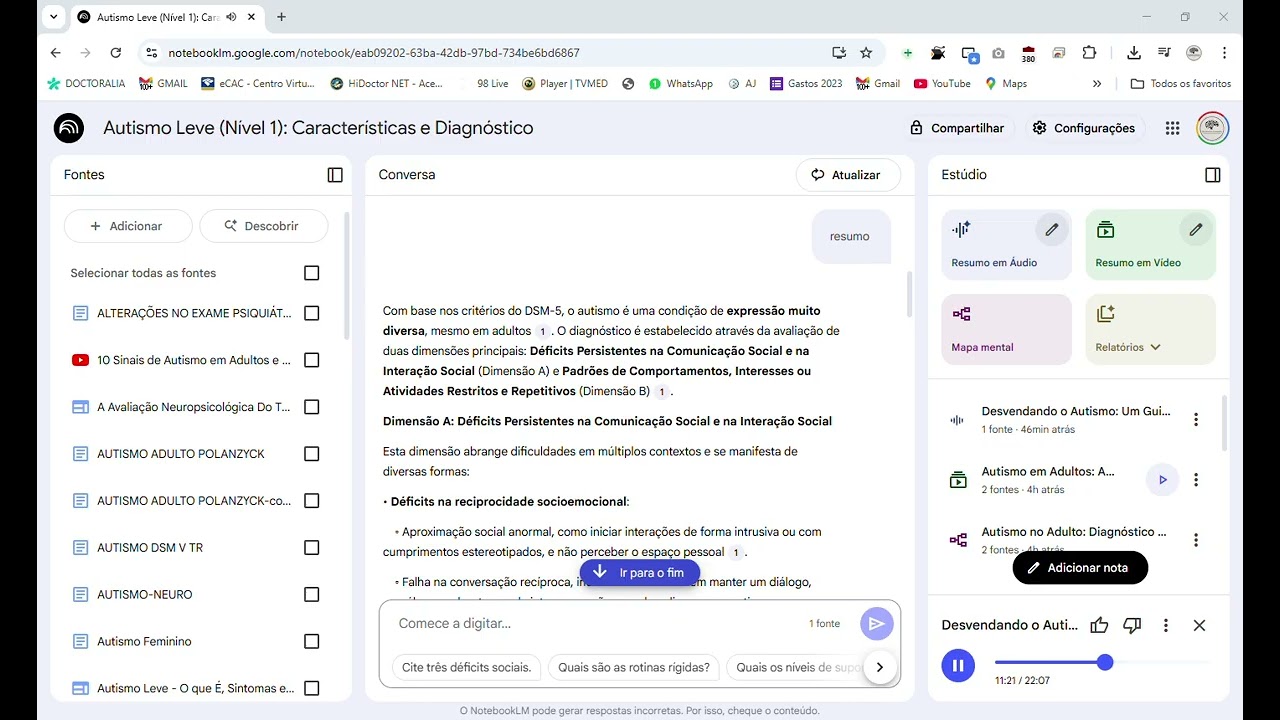Open options for Autismo em Adultos video
The height and width of the screenshot is (720, 1280).
click(x=1196, y=480)
